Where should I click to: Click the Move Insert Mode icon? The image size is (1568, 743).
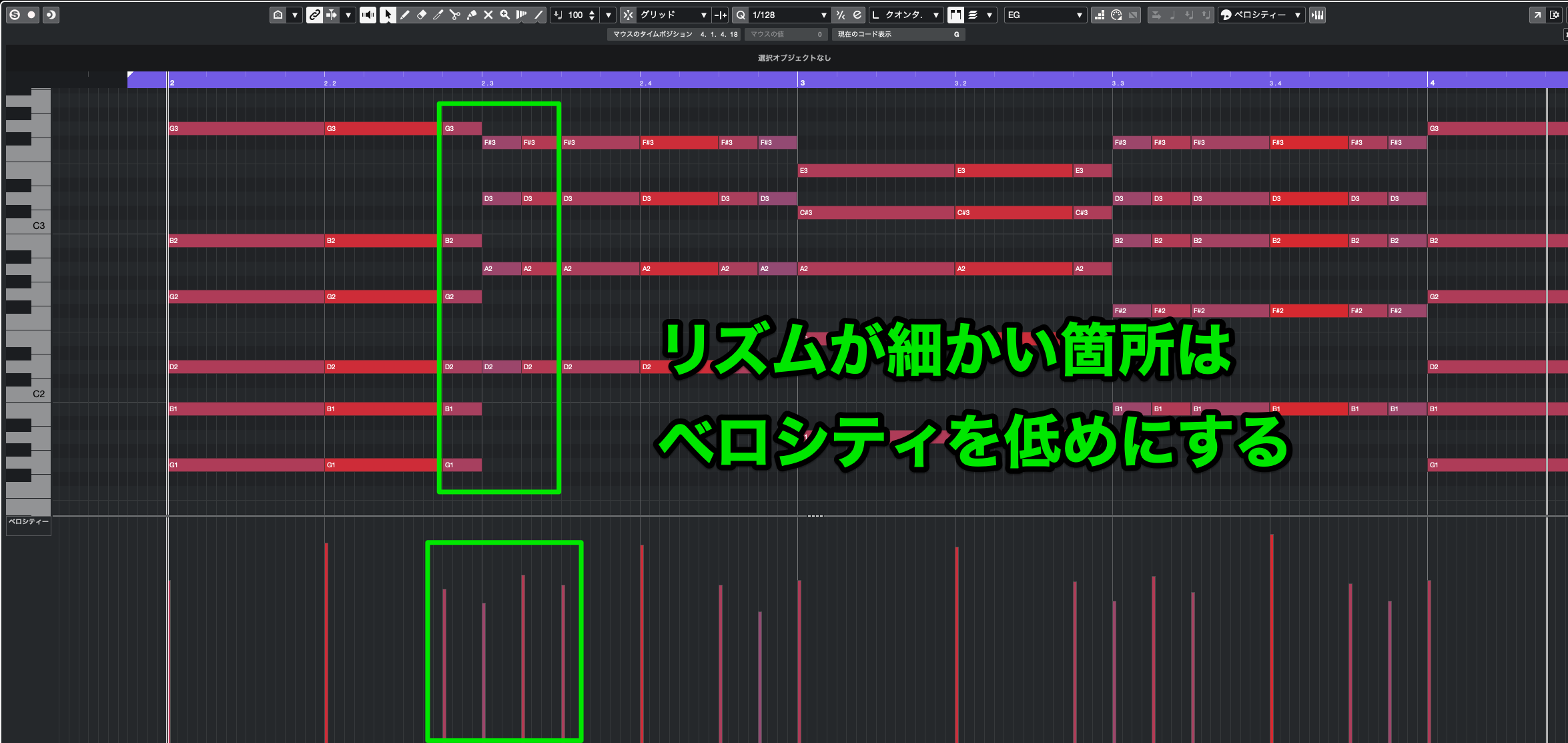1156,15
